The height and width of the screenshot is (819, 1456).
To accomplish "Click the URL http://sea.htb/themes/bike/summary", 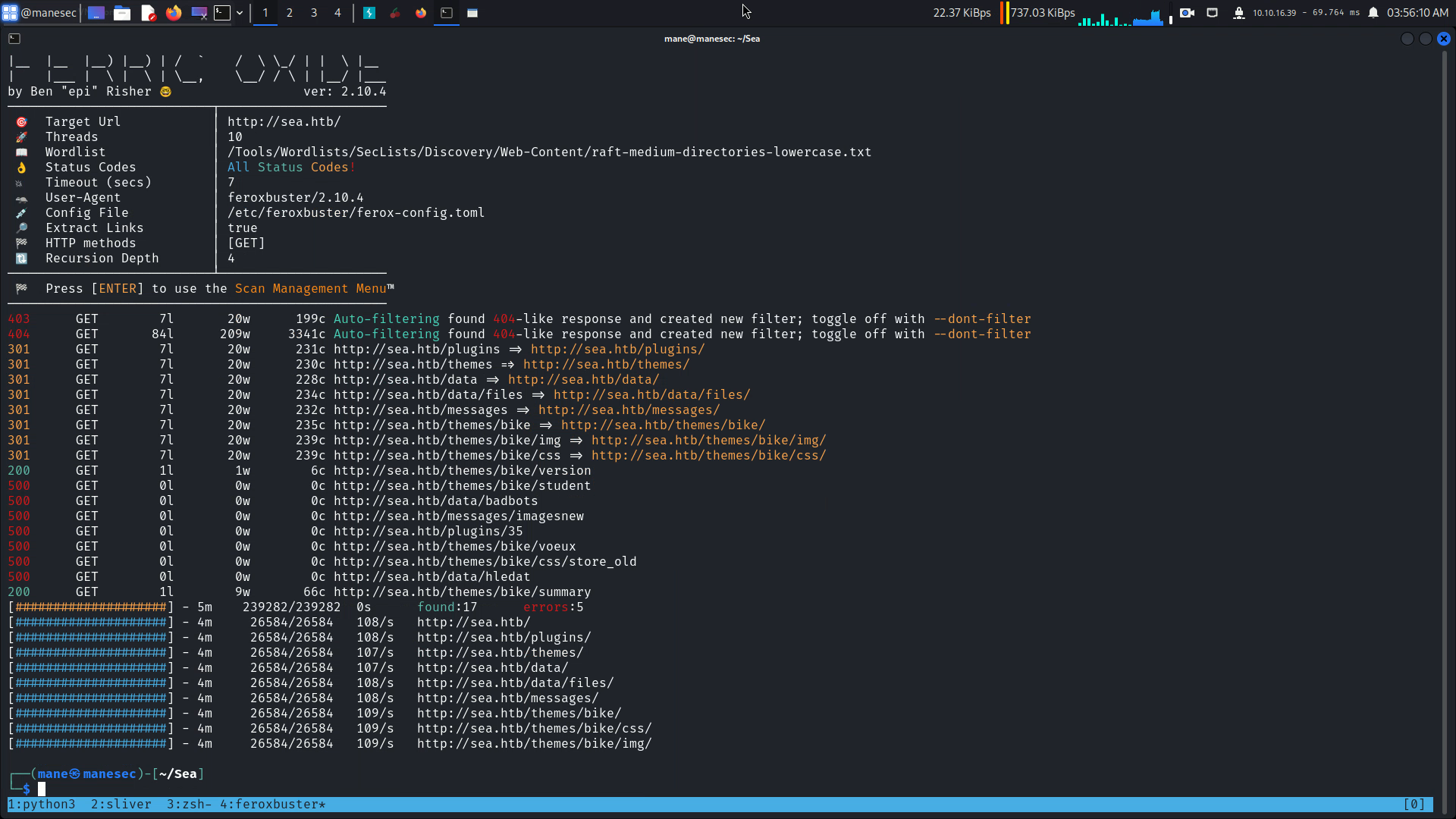I will [x=463, y=592].
